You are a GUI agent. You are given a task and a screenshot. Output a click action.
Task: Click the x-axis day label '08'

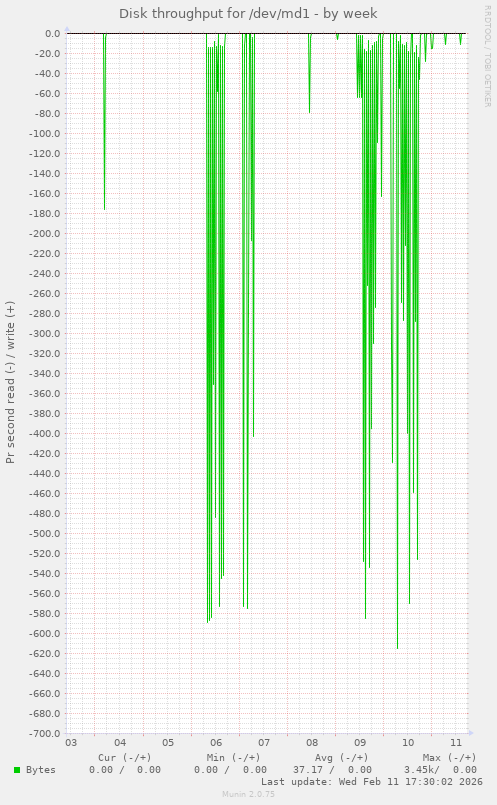[x=312, y=743]
